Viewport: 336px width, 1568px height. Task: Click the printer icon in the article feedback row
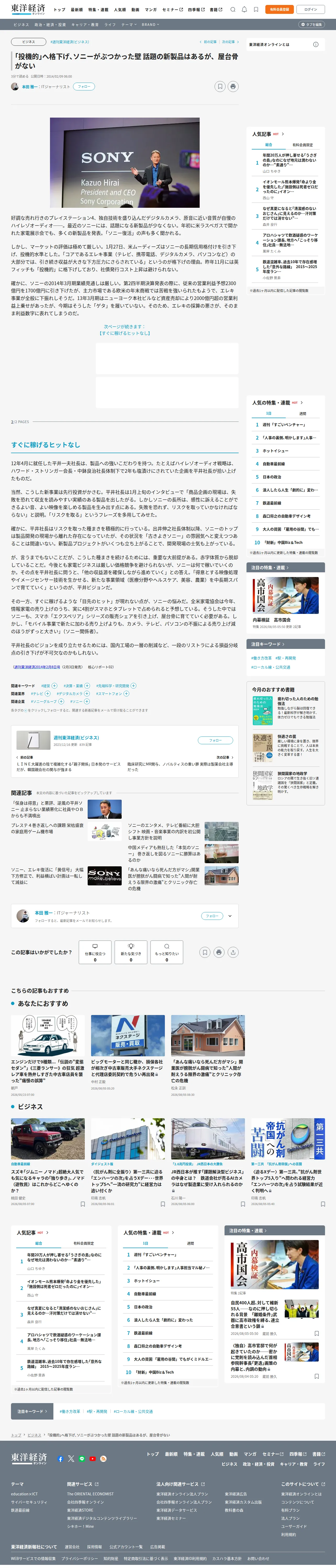[x=219, y=952]
